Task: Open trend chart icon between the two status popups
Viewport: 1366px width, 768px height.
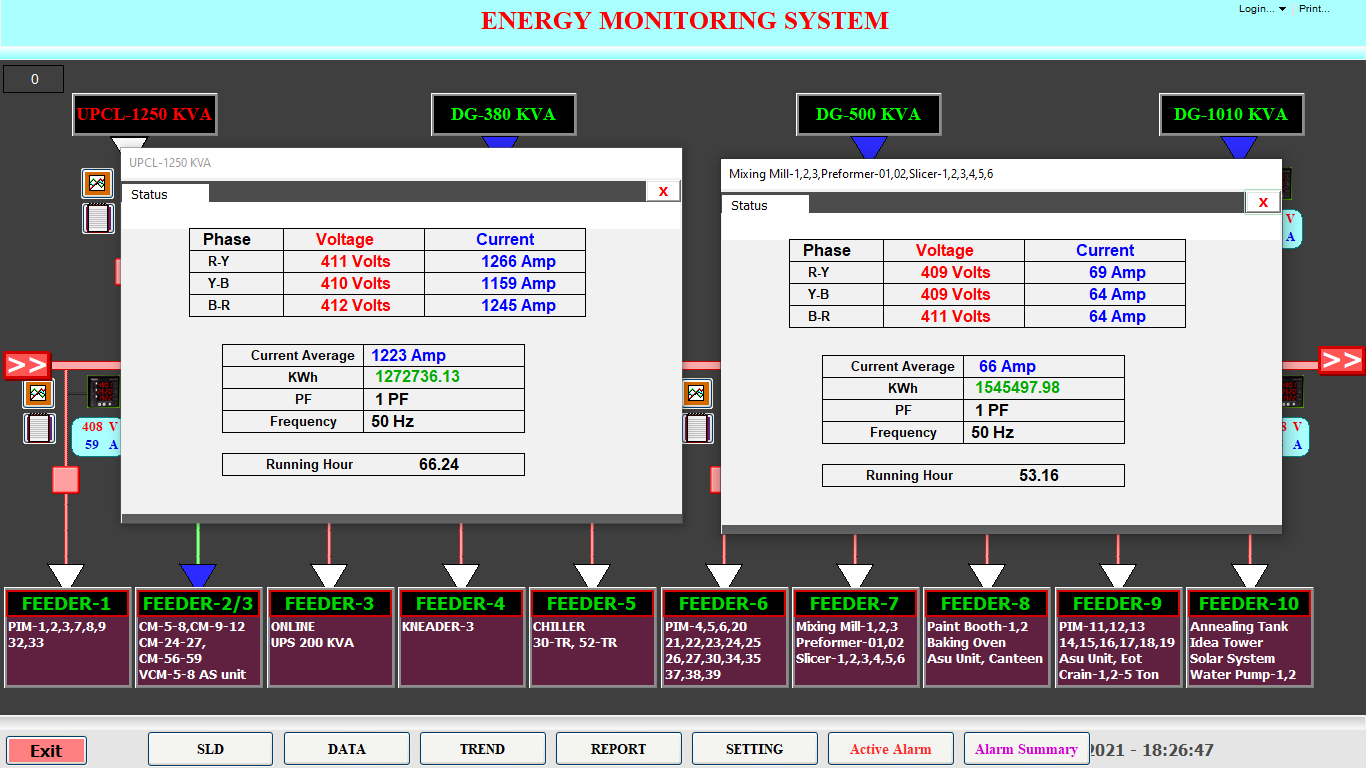Action: click(698, 393)
